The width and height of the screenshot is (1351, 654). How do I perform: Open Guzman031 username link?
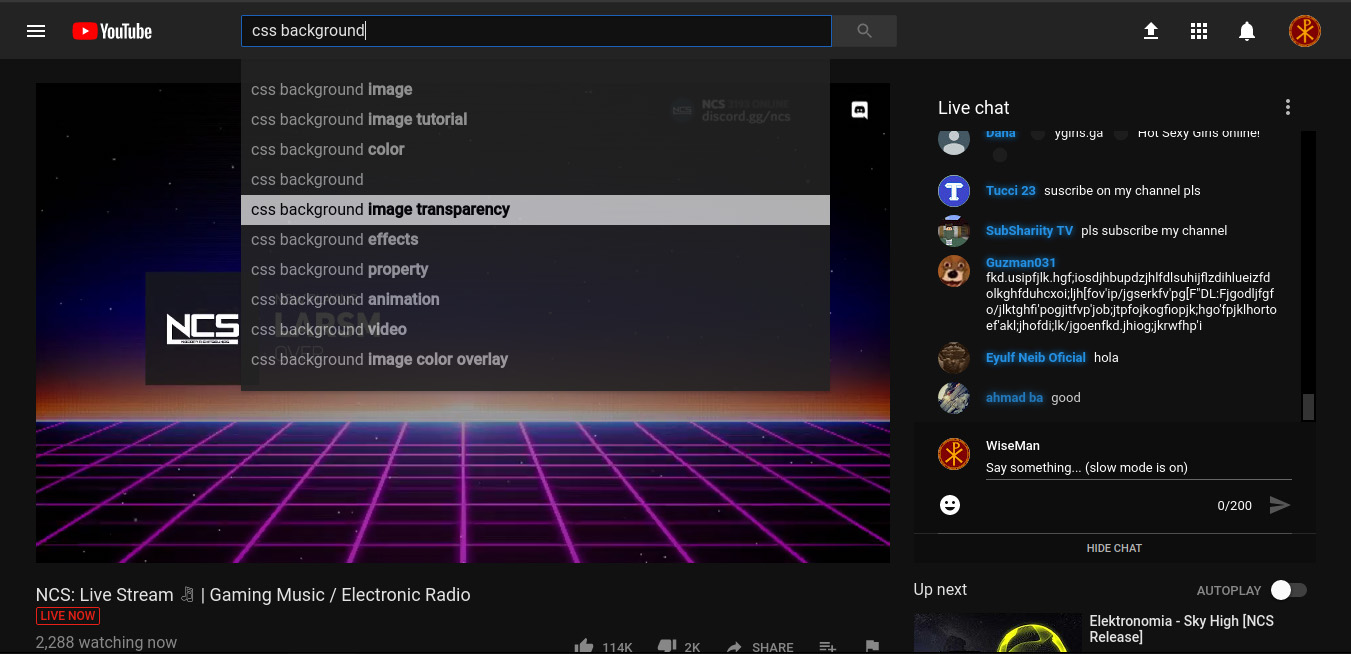coord(1021,263)
